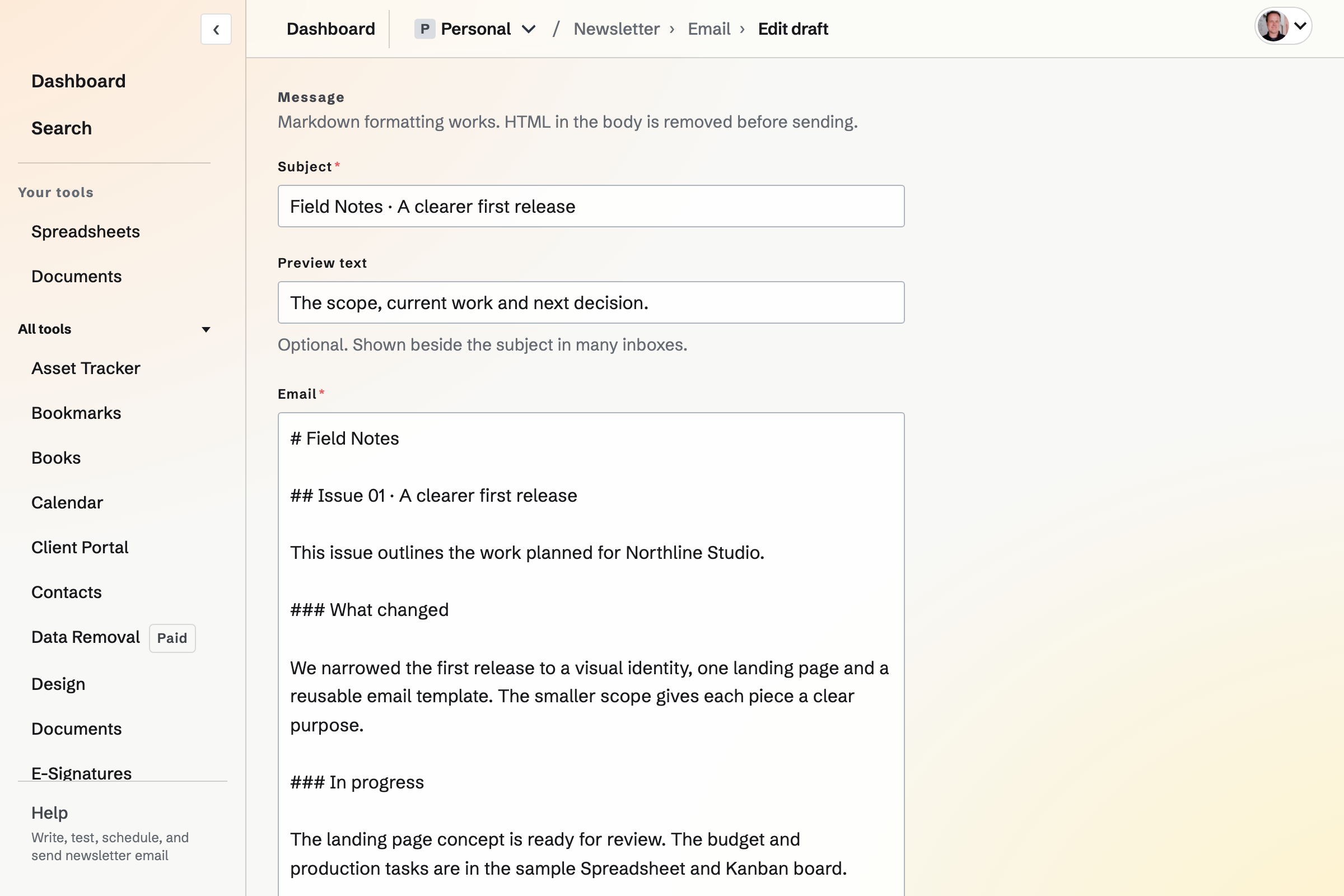1344x896 pixels.
Task: Click the Edit draft breadcrumb
Action: [x=792, y=29]
